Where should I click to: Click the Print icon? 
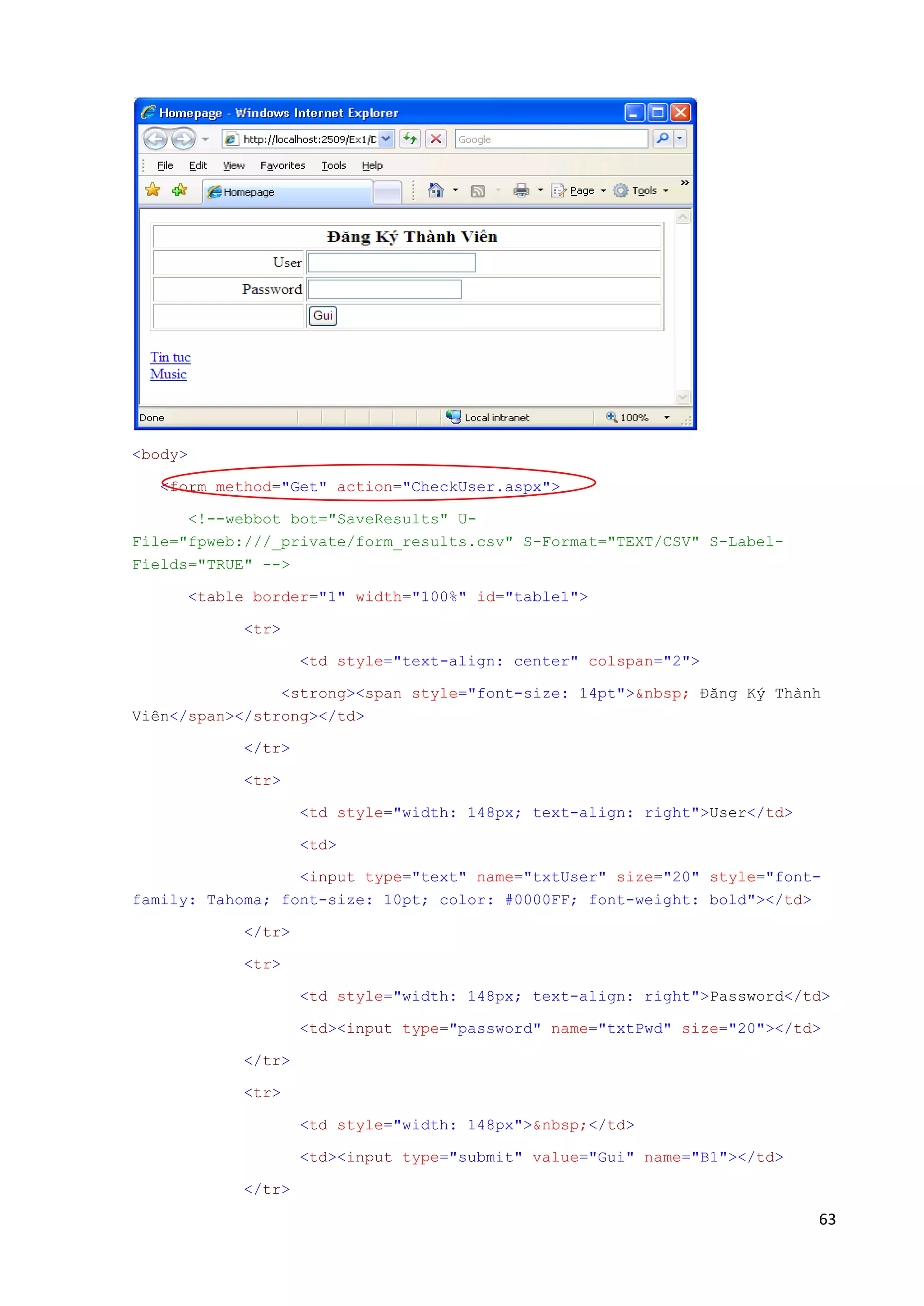point(521,190)
